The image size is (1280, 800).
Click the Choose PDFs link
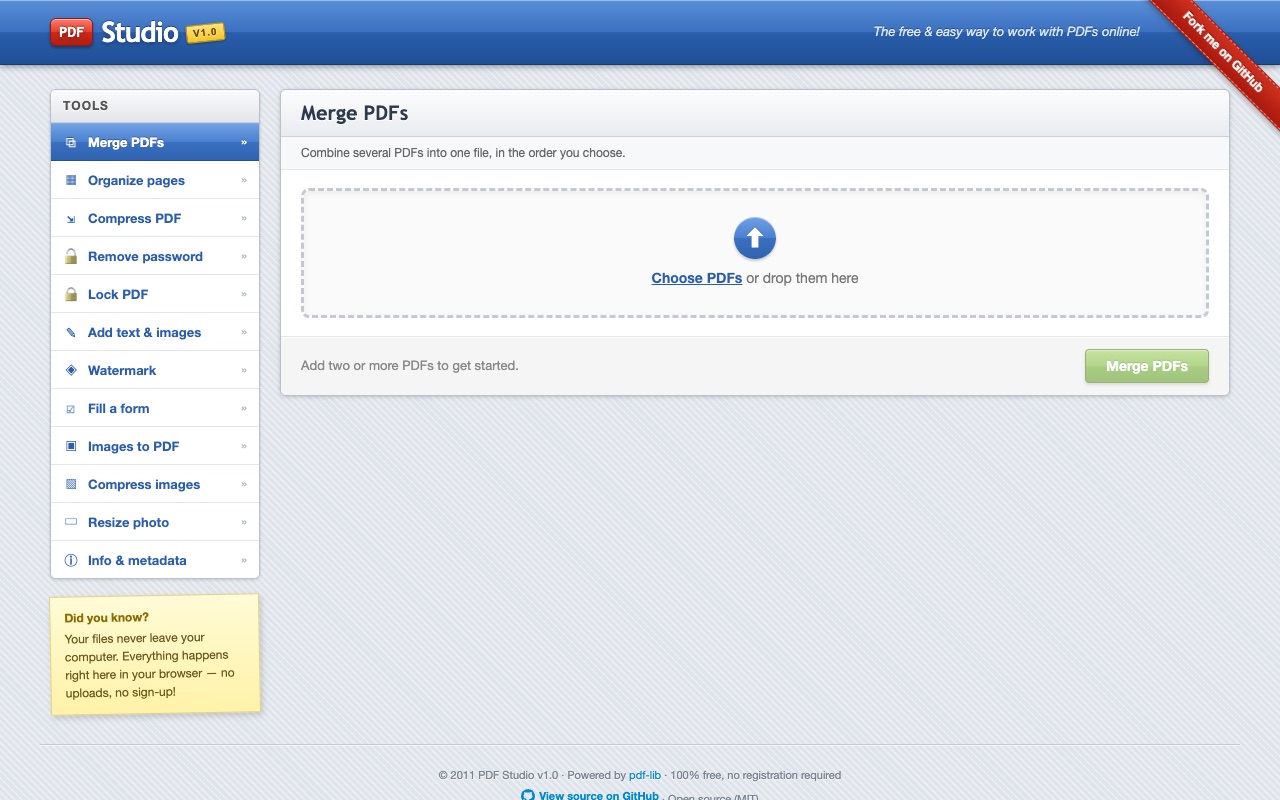point(696,278)
